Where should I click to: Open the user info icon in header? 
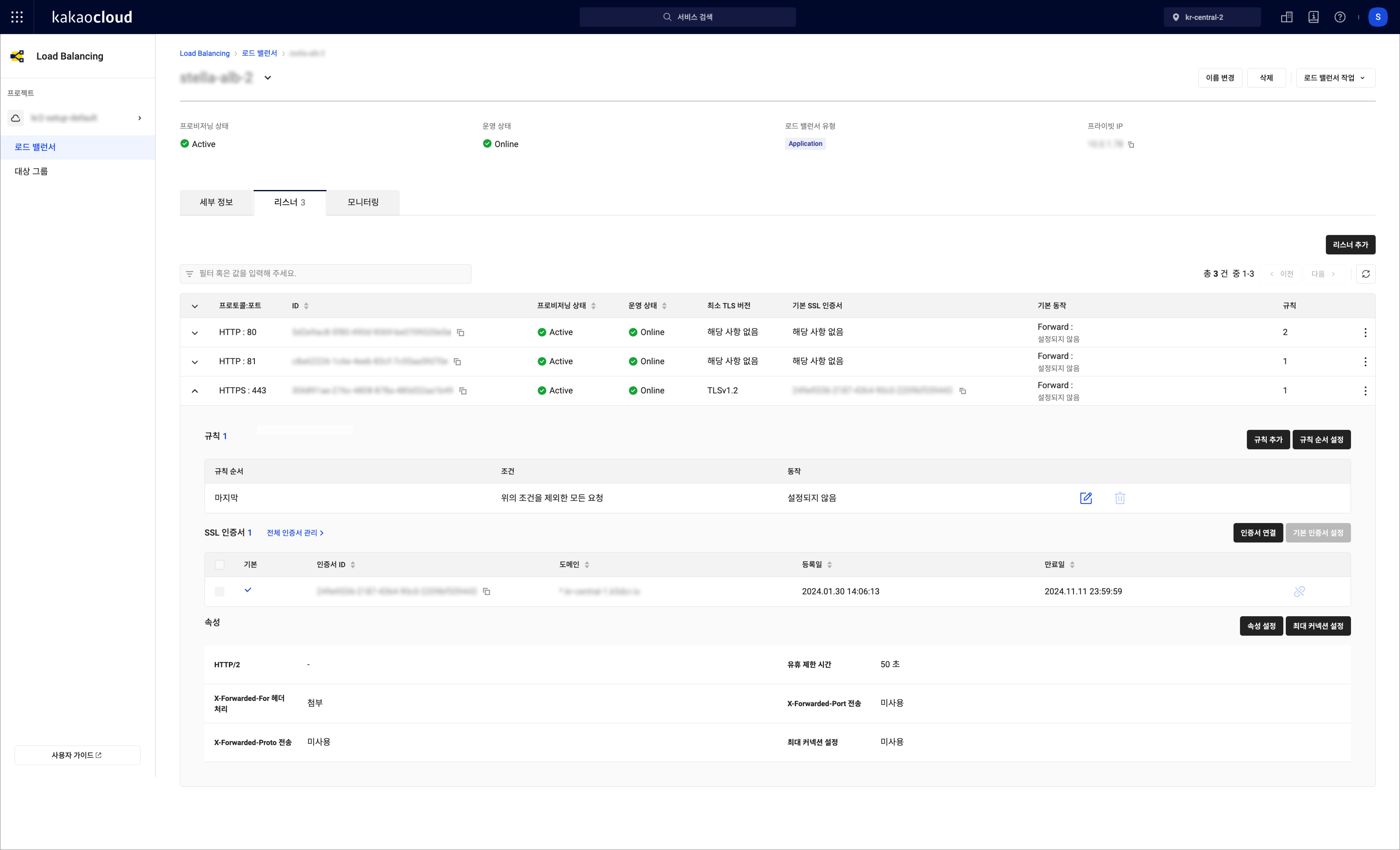pyautogui.click(x=1314, y=17)
